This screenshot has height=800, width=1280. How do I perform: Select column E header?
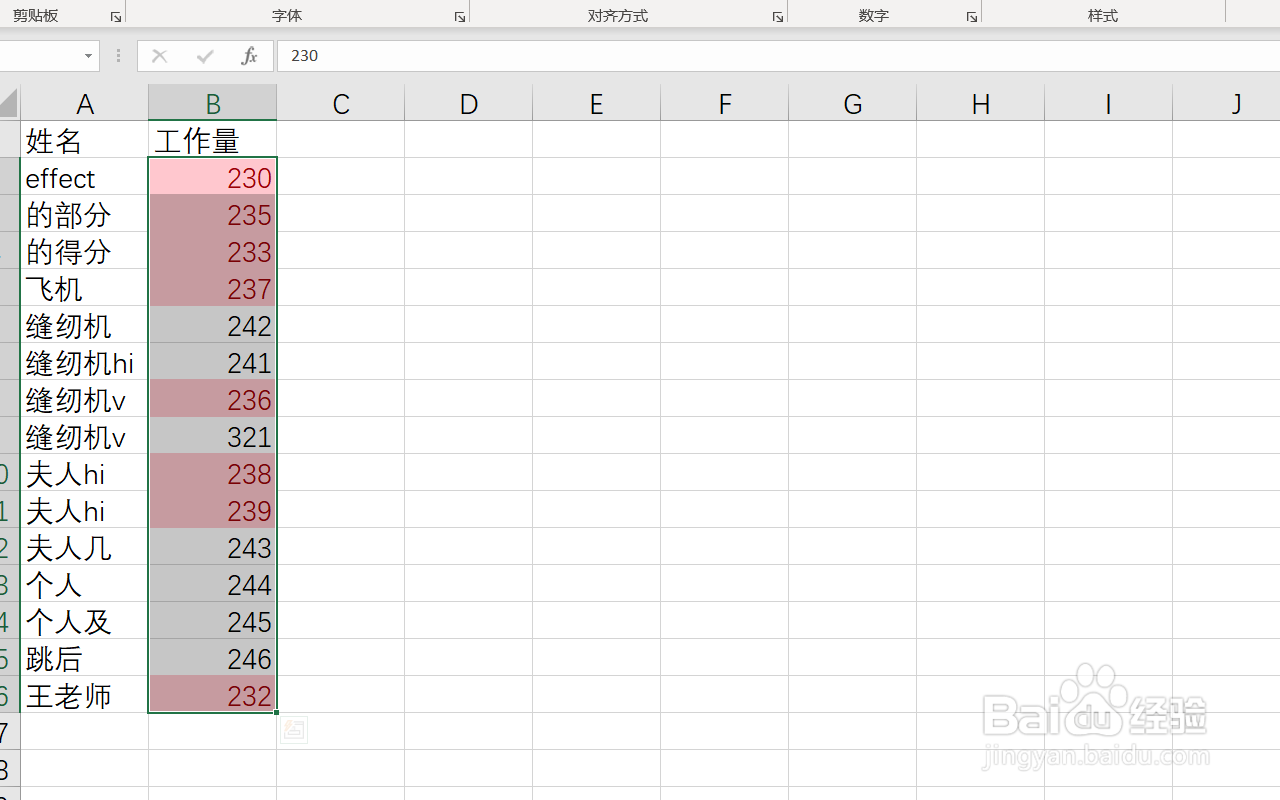click(x=597, y=103)
